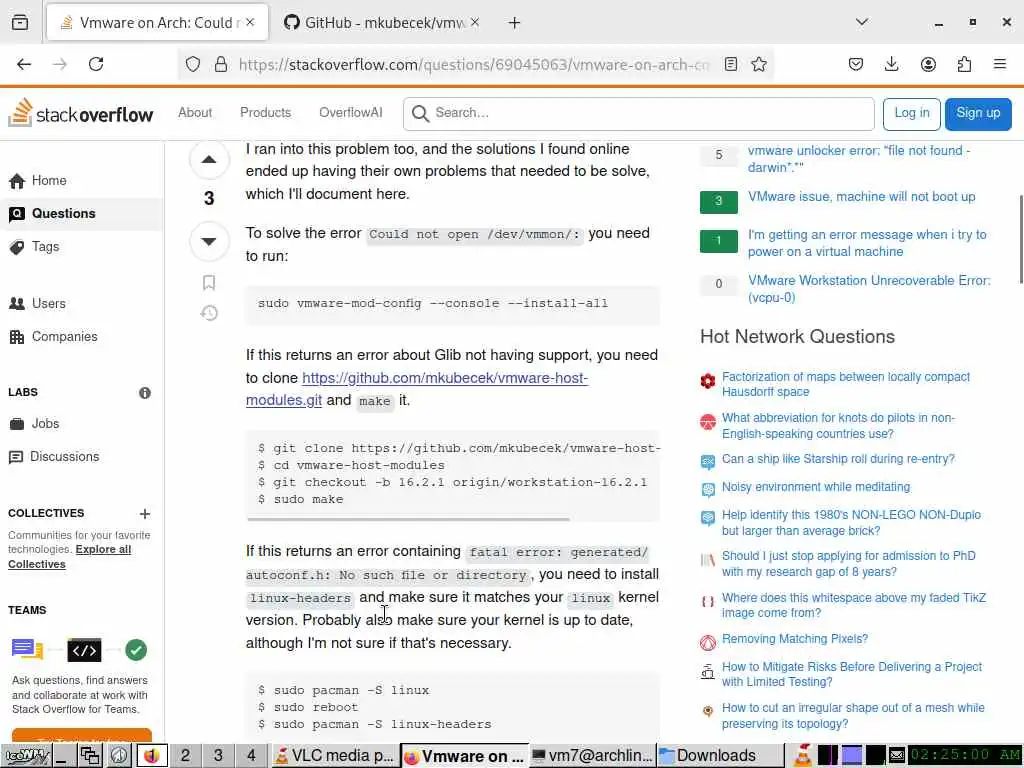
Task: Close the GitHub mkubecek tab
Action: tap(475, 22)
